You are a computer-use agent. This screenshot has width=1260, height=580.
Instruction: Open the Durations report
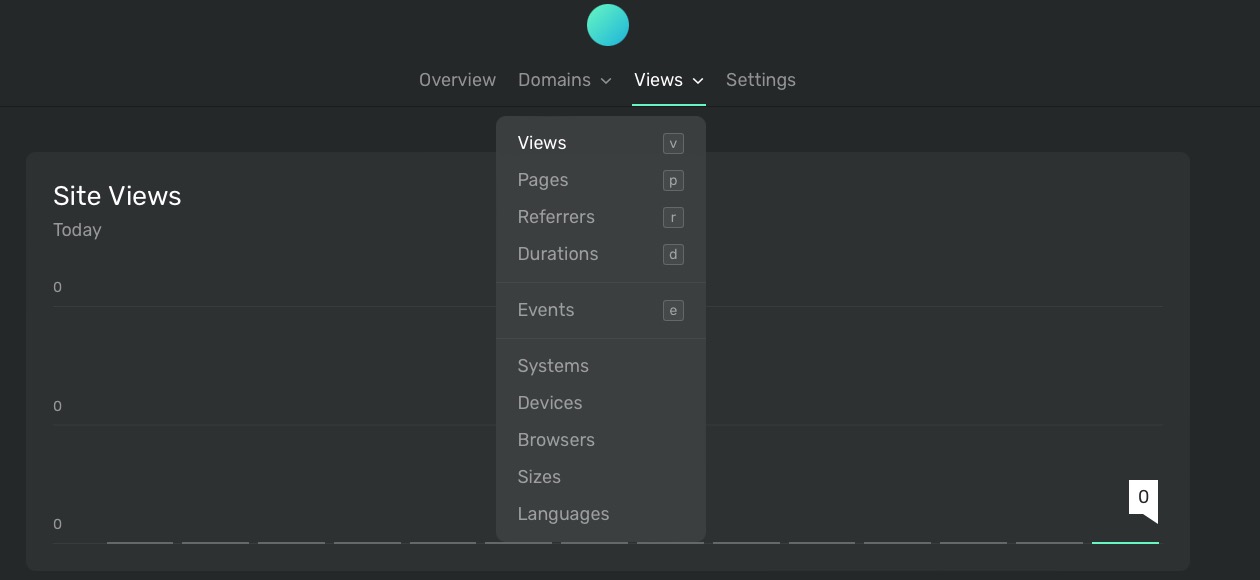click(x=558, y=254)
